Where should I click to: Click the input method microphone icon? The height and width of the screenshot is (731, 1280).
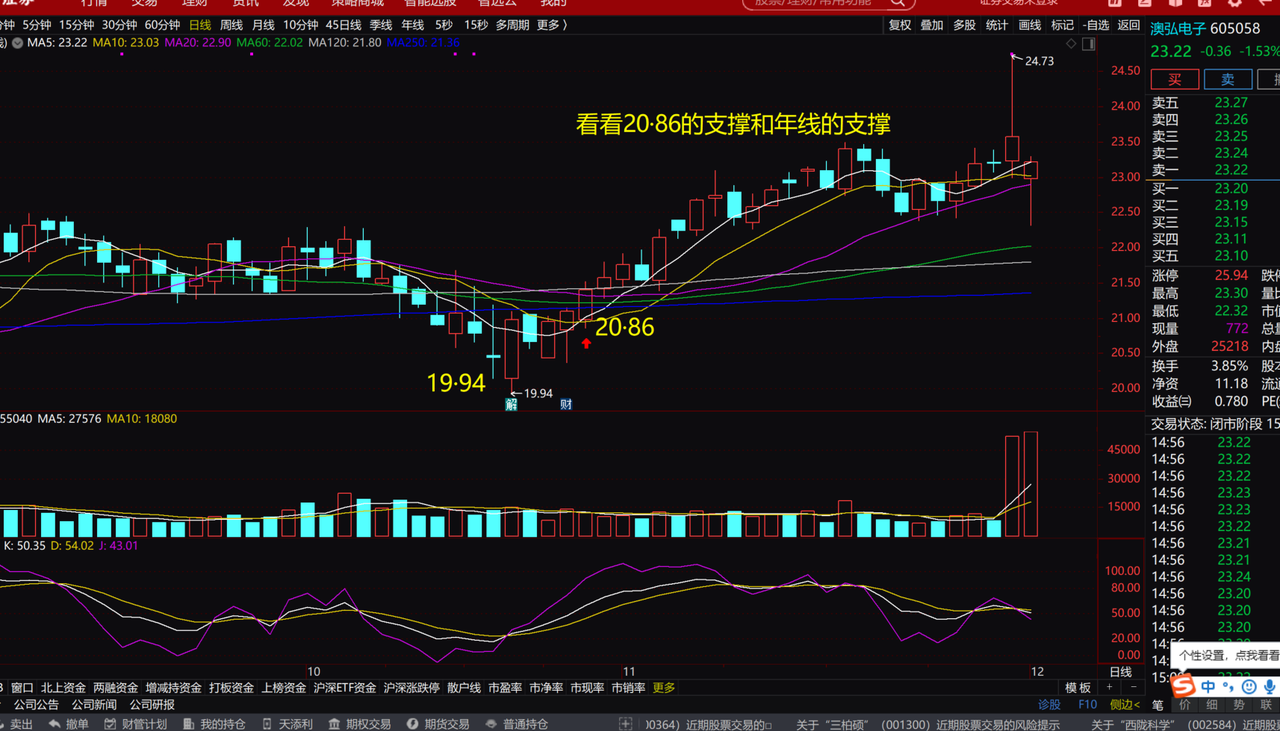point(1268,687)
